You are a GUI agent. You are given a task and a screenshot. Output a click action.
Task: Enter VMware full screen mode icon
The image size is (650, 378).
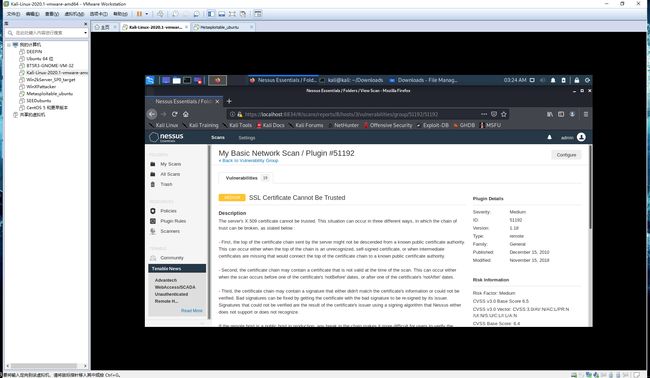[x=232, y=14]
